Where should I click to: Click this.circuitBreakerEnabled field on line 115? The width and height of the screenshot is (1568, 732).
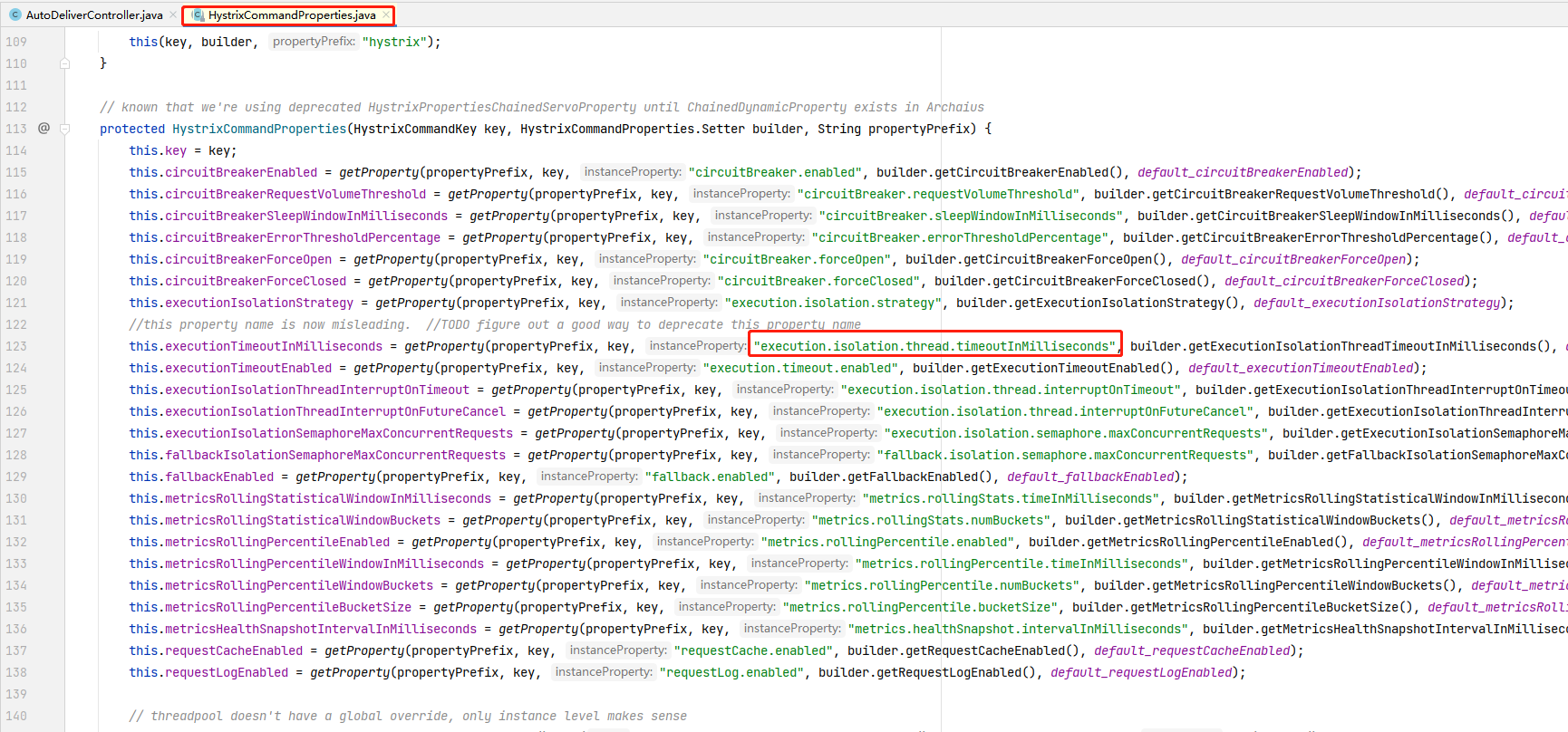coord(223,172)
